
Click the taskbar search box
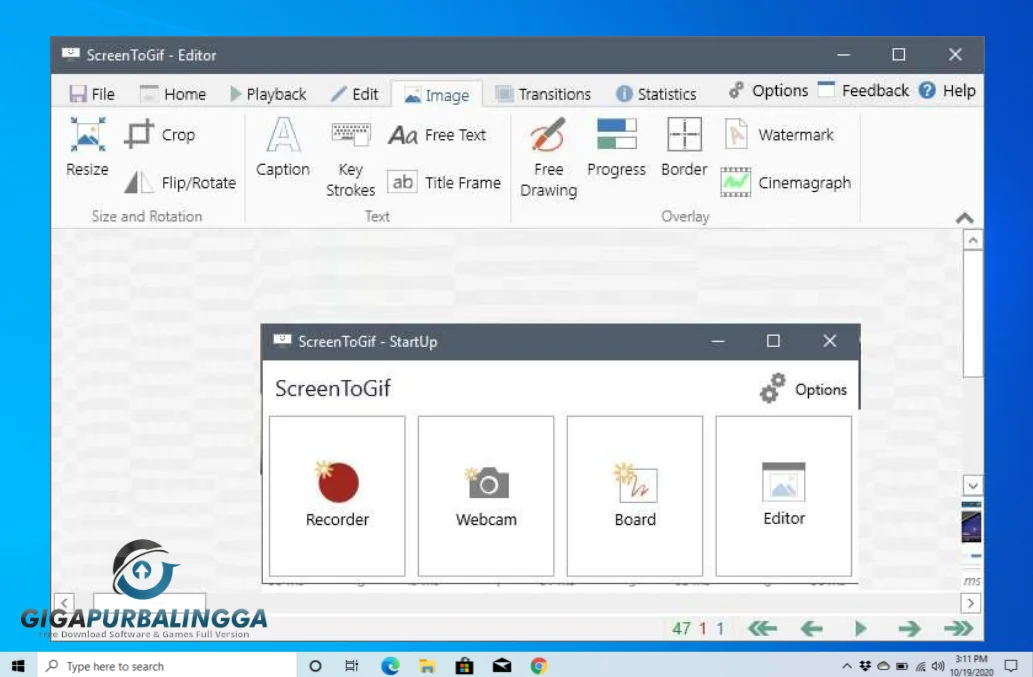click(x=167, y=666)
